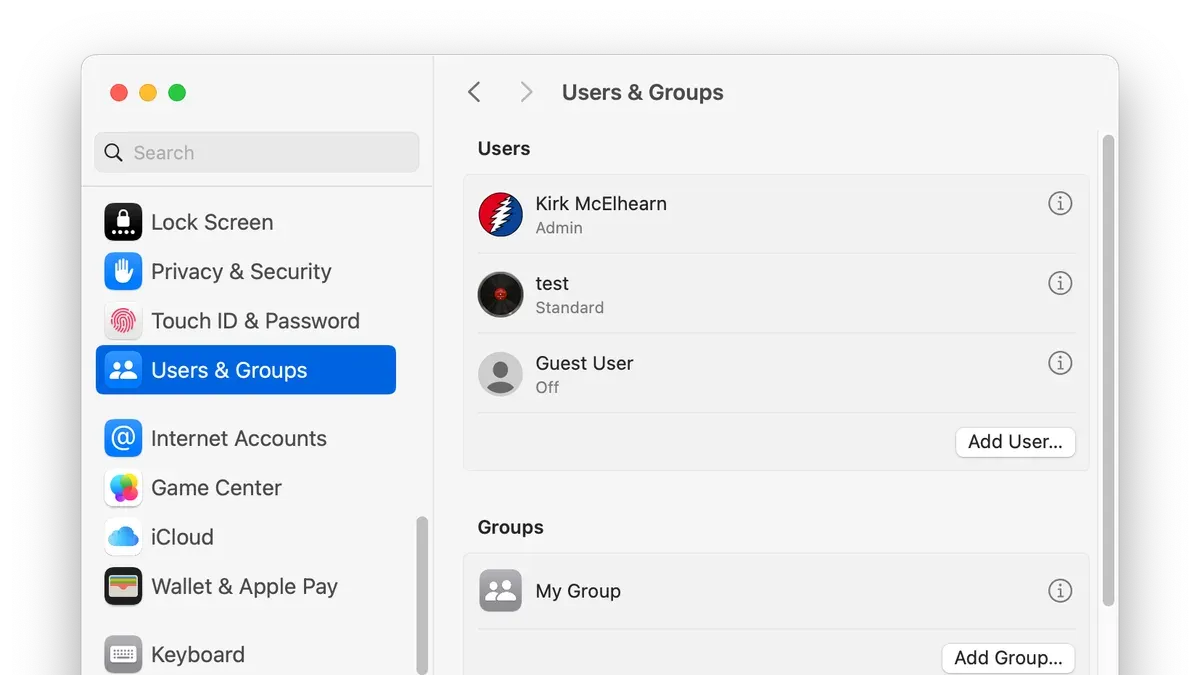Click the Guest User silhouette avatar
The width and height of the screenshot is (1200, 675).
(x=500, y=374)
